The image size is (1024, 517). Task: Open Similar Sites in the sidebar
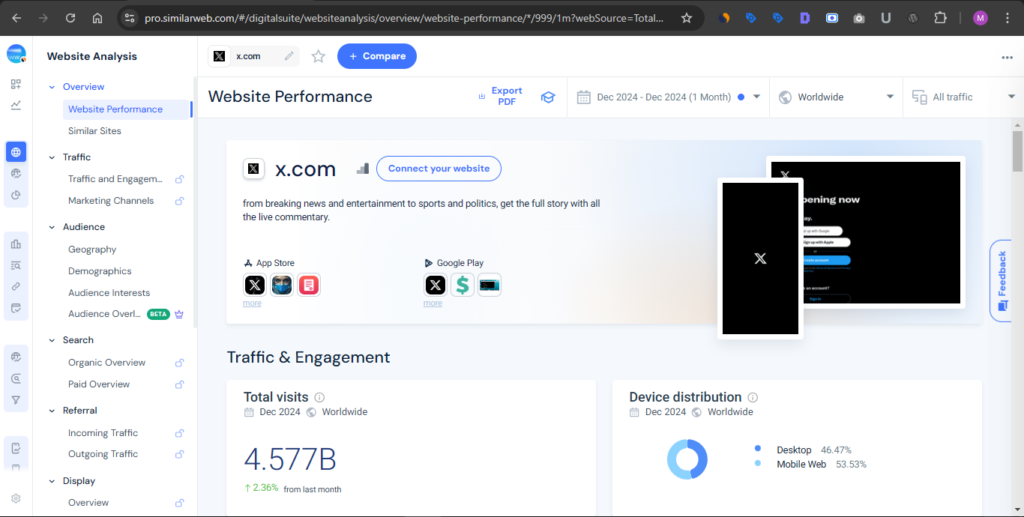(x=95, y=131)
